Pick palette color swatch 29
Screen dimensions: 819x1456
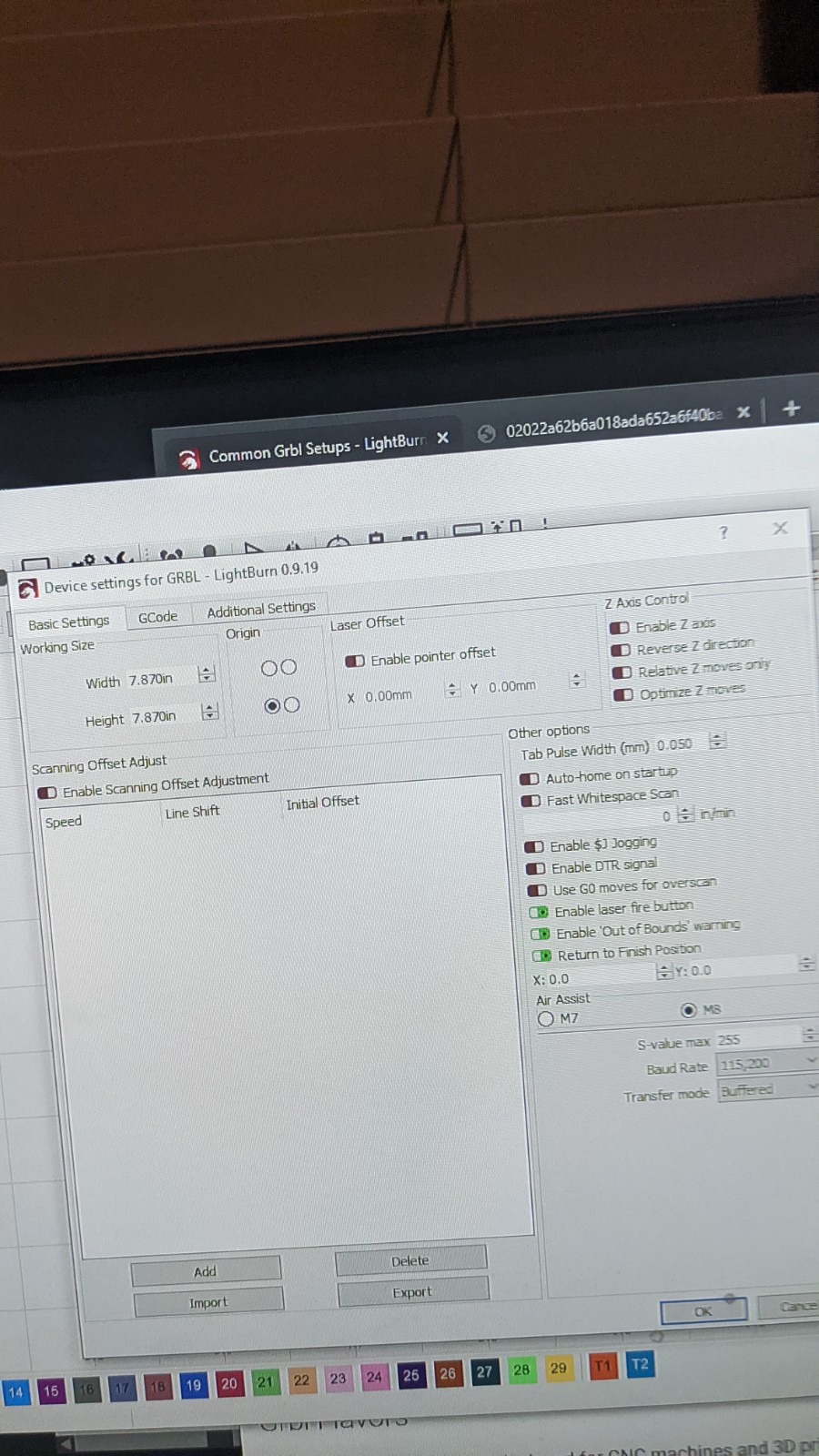pos(558,1368)
